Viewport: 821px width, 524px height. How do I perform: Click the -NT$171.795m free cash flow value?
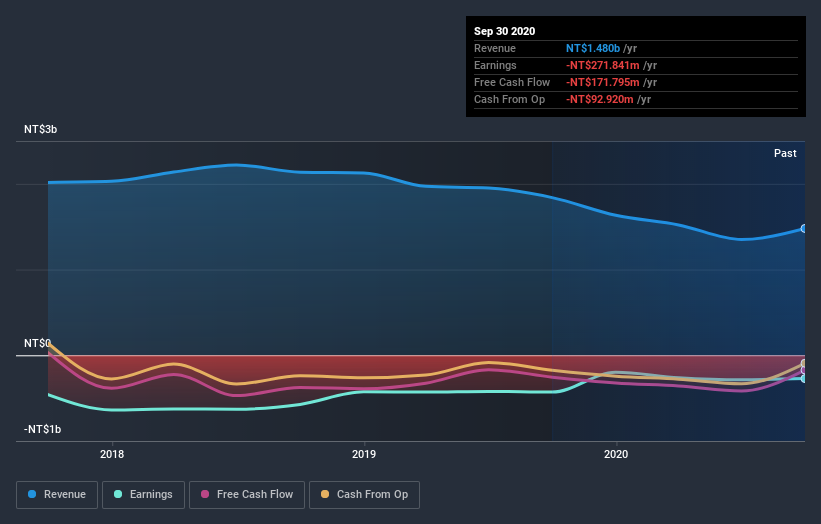click(603, 82)
